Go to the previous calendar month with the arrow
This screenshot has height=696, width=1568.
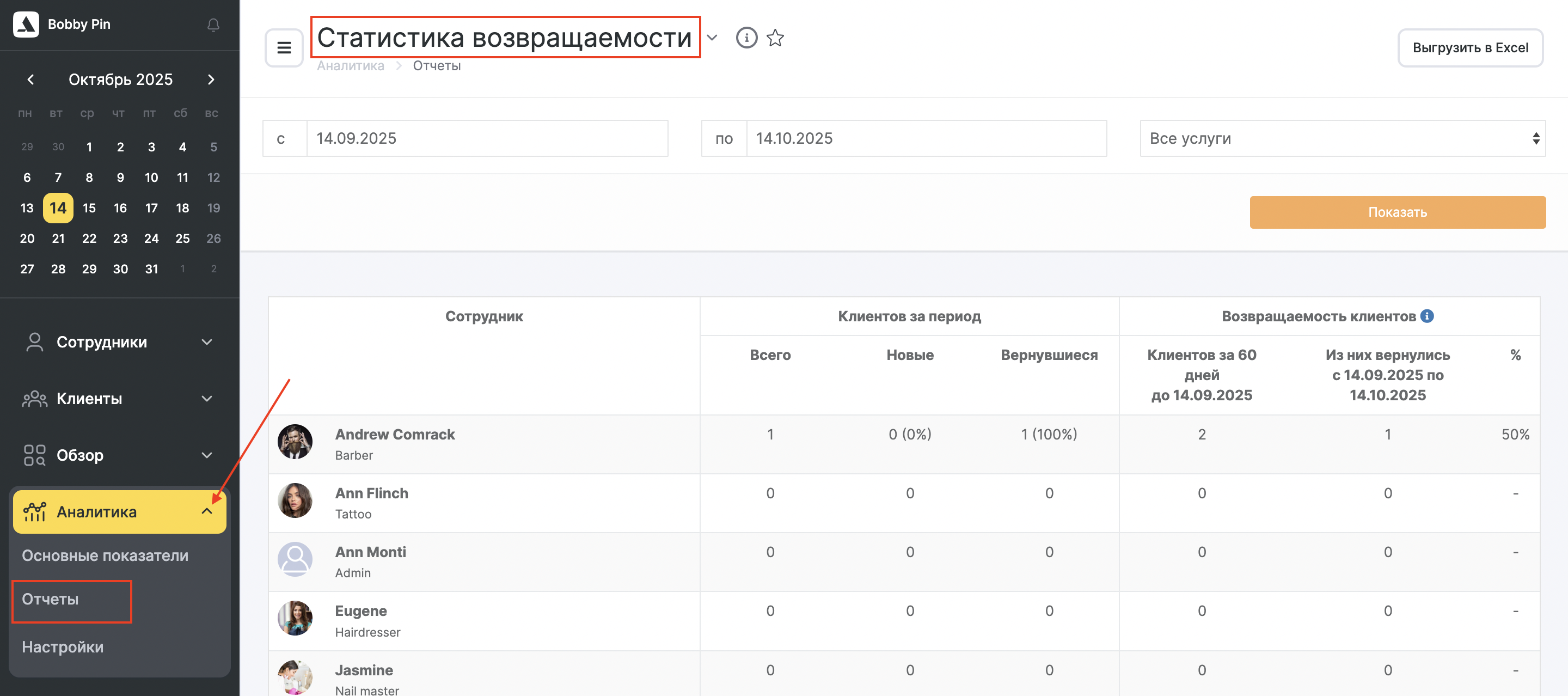(30, 80)
